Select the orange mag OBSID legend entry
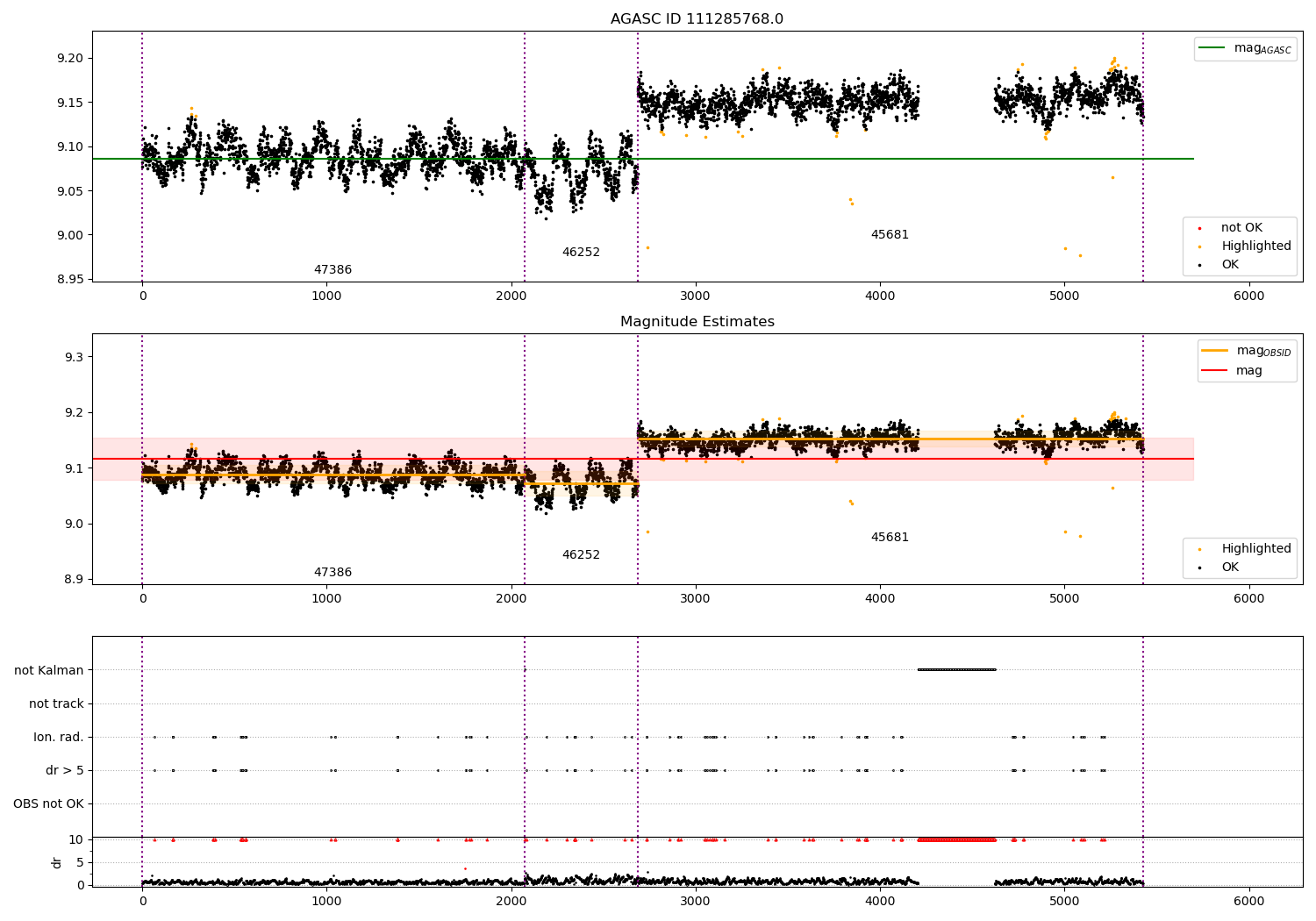Screen dimensions: 1316x921 pyautogui.click(x=1246, y=351)
